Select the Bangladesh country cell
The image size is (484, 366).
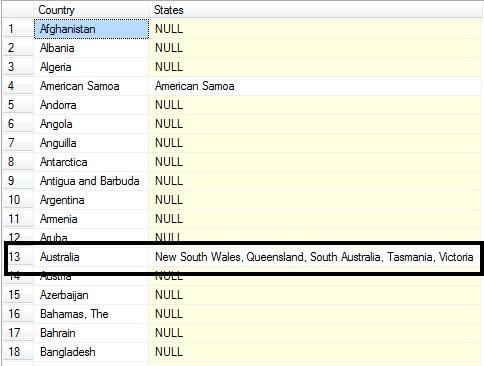click(91, 352)
